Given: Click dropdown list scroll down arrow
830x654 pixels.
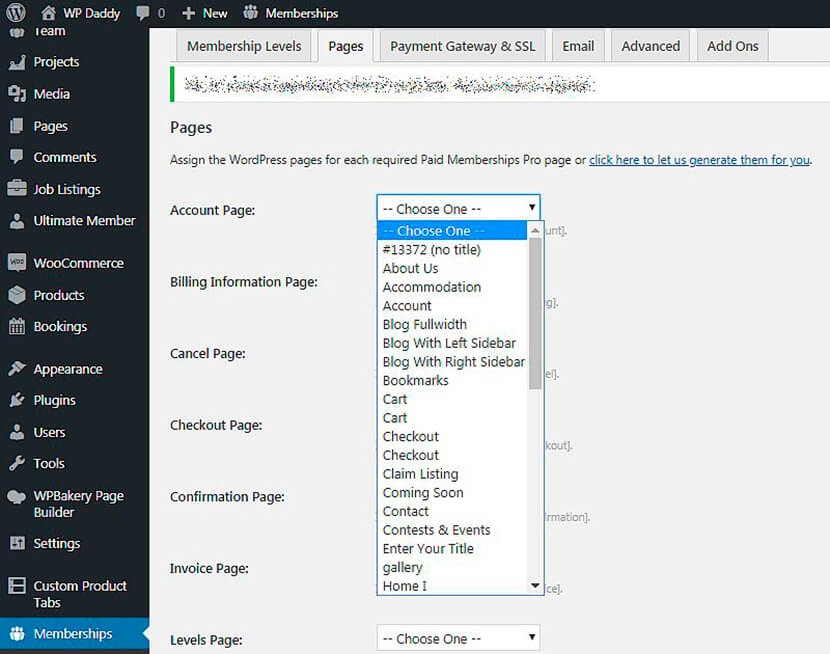Looking at the screenshot, I should [x=535, y=585].
